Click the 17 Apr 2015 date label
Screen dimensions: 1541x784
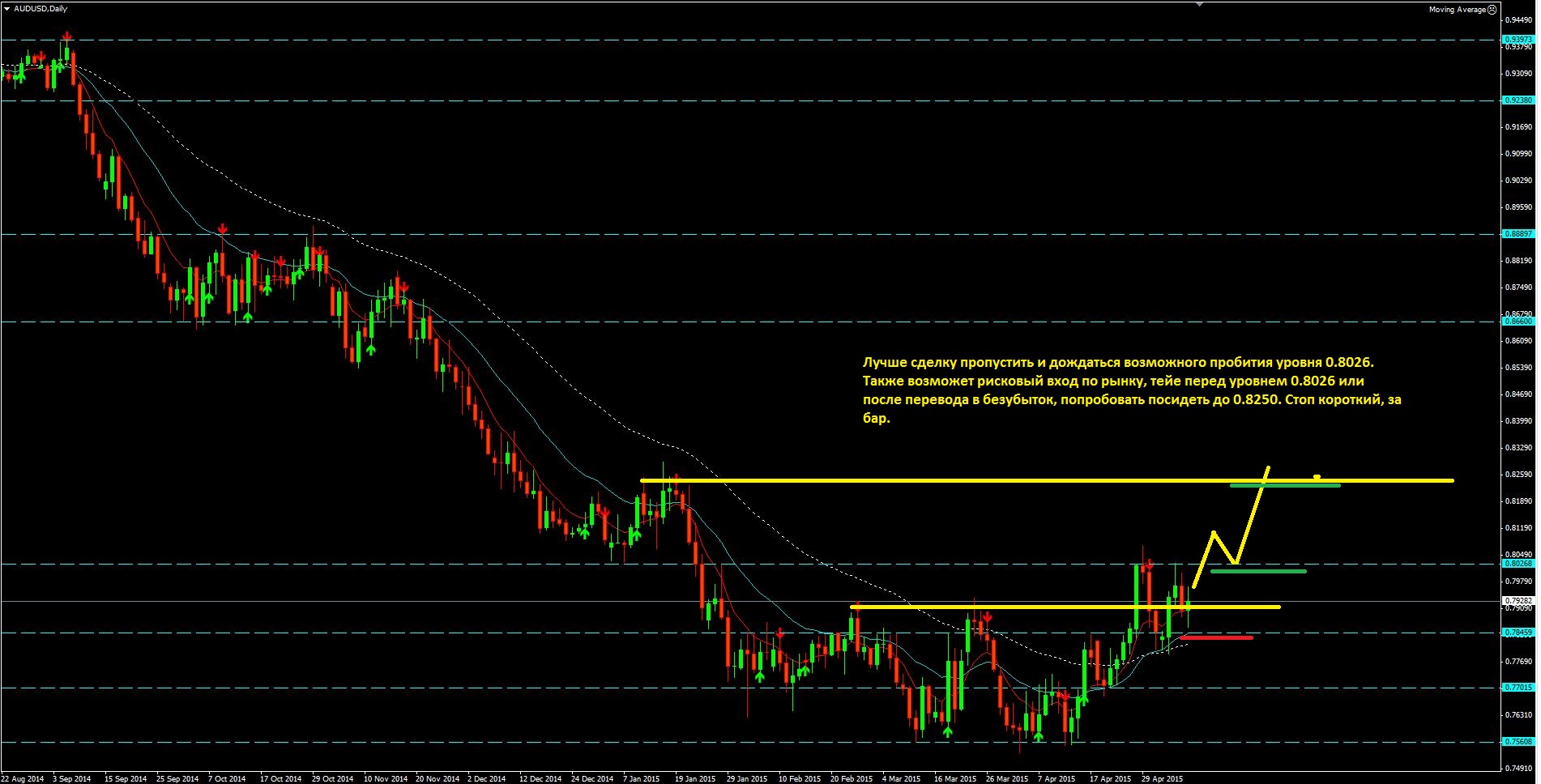[1110, 778]
